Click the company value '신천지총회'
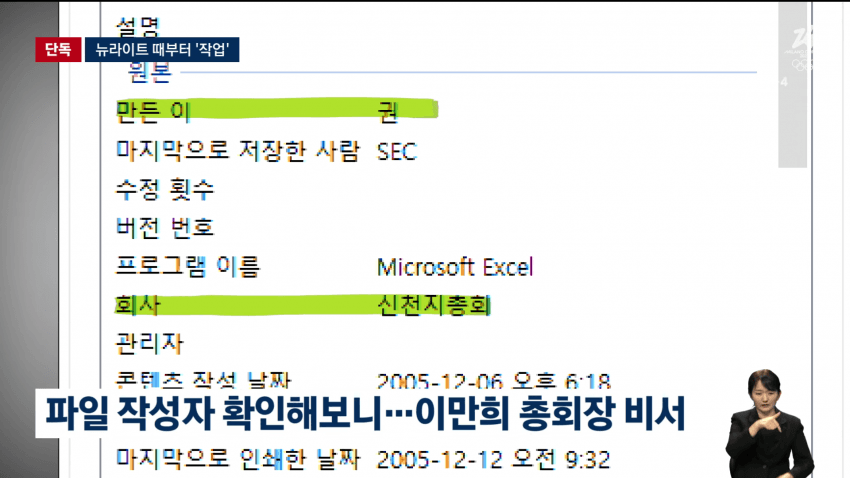The width and height of the screenshot is (850, 478). (x=433, y=305)
